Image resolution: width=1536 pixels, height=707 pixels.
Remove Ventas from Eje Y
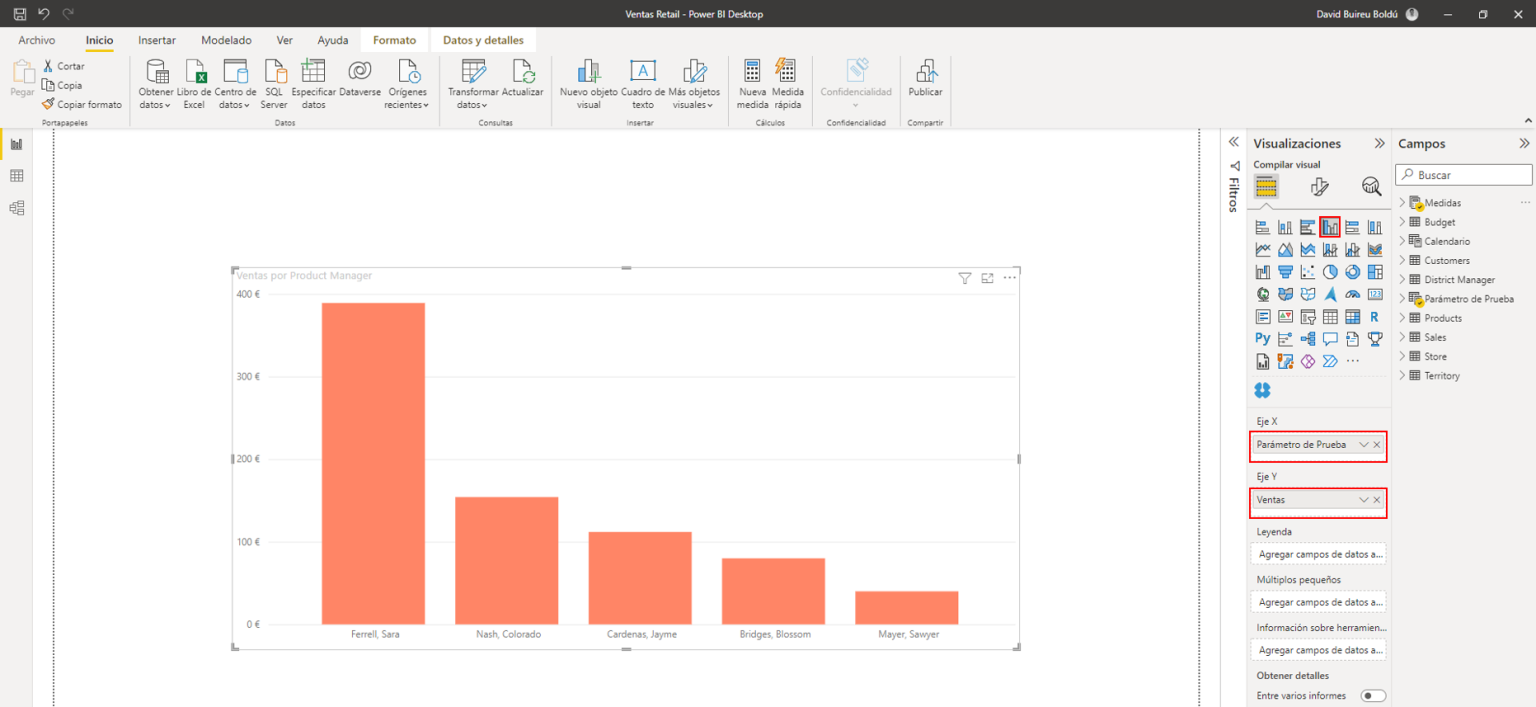pos(1377,499)
